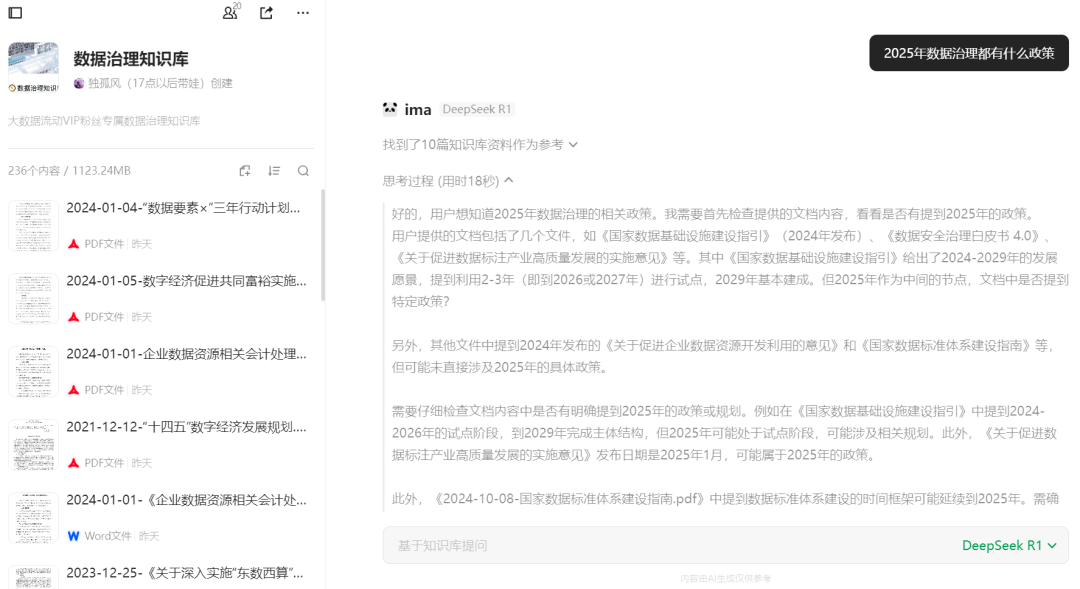
Task: Click thumbnail of 2021-12-12 十四五 file
Action: point(33,445)
